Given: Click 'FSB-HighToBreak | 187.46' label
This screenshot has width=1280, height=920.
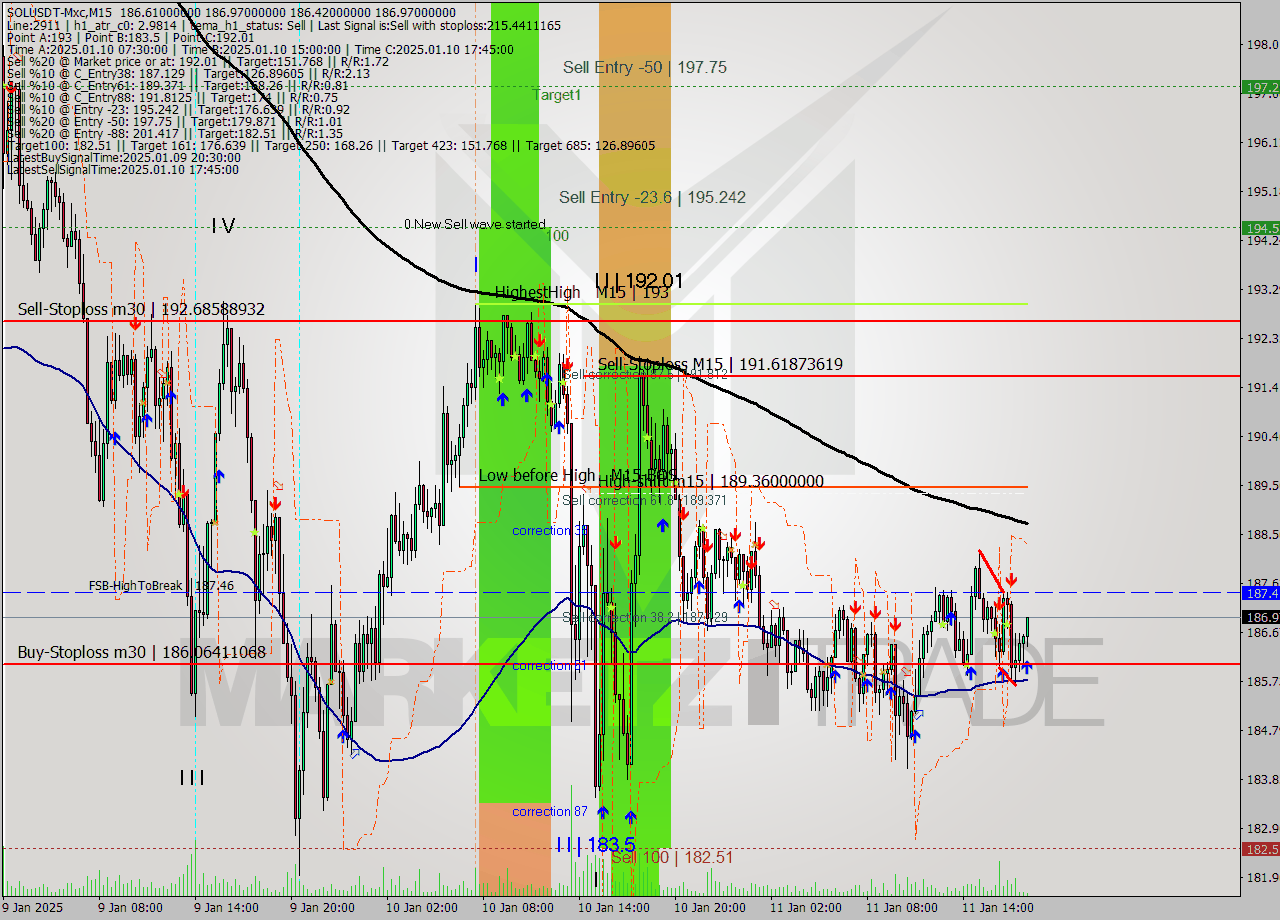Looking at the screenshot, I should [x=161, y=585].
